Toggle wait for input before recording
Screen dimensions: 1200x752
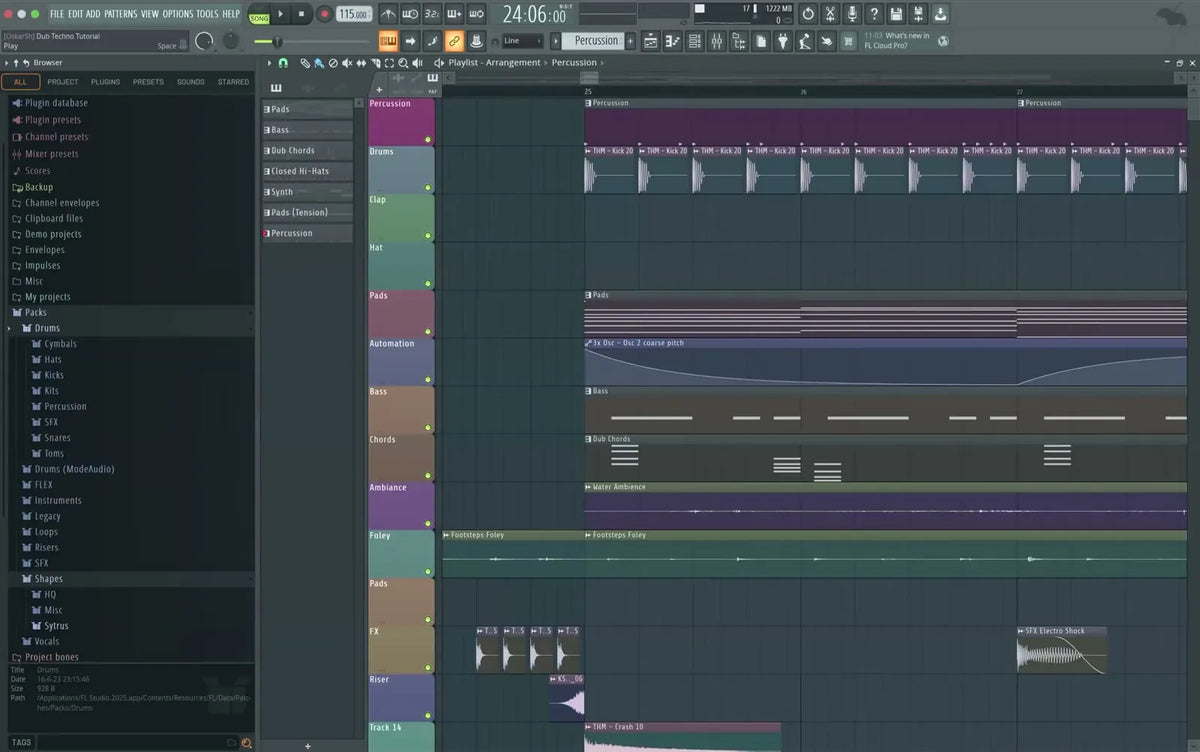click(x=411, y=14)
